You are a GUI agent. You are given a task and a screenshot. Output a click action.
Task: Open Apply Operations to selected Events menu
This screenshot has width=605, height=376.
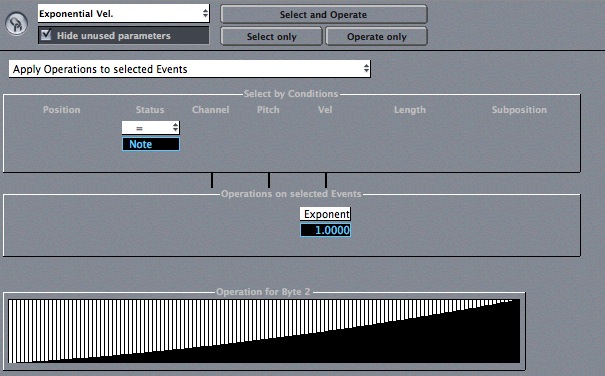[x=189, y=69]
